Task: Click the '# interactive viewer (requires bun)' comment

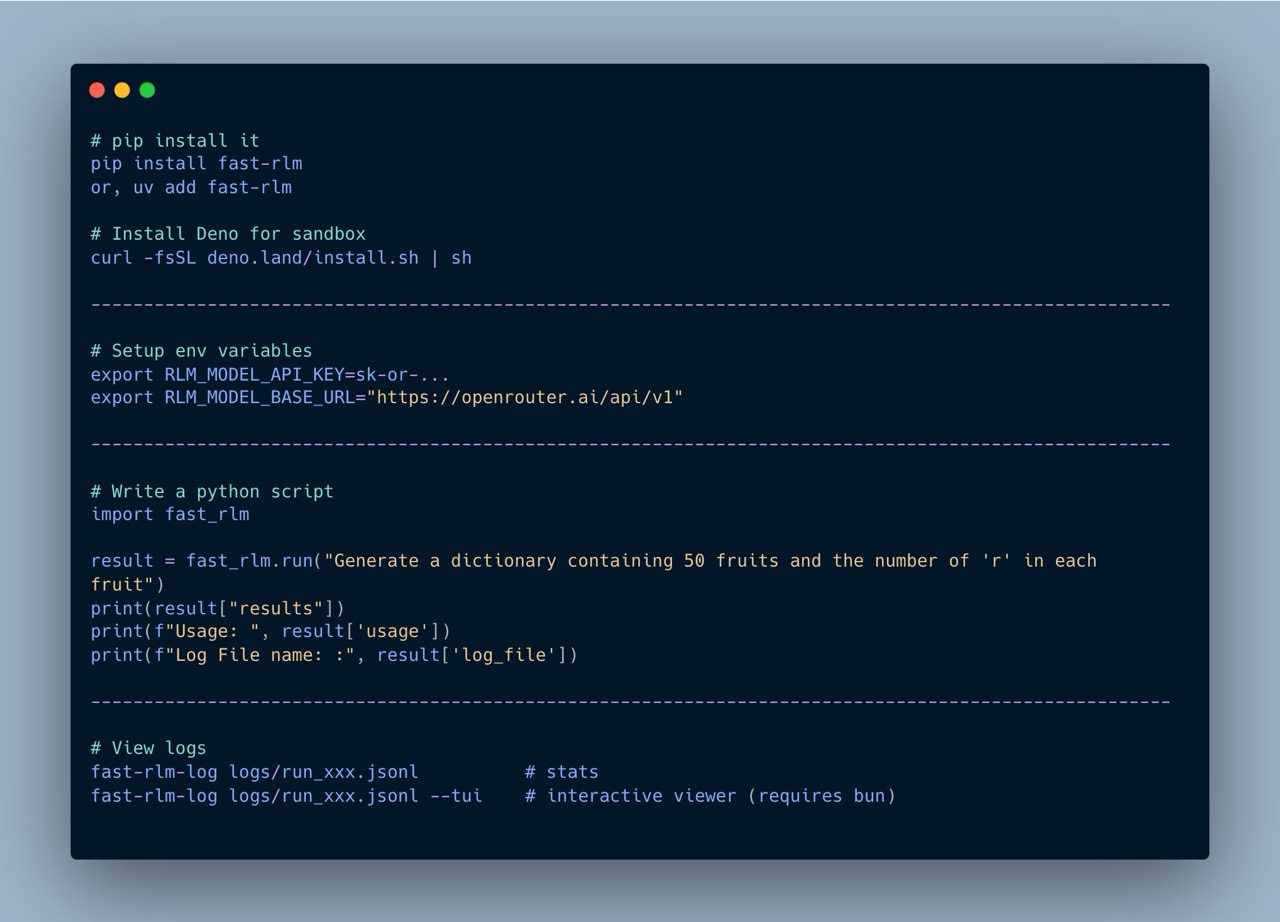Action: 710,796
